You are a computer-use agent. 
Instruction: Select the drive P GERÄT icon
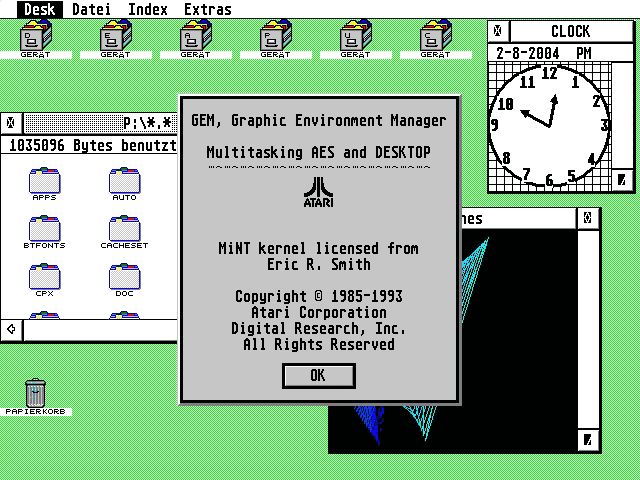(276, 38)
